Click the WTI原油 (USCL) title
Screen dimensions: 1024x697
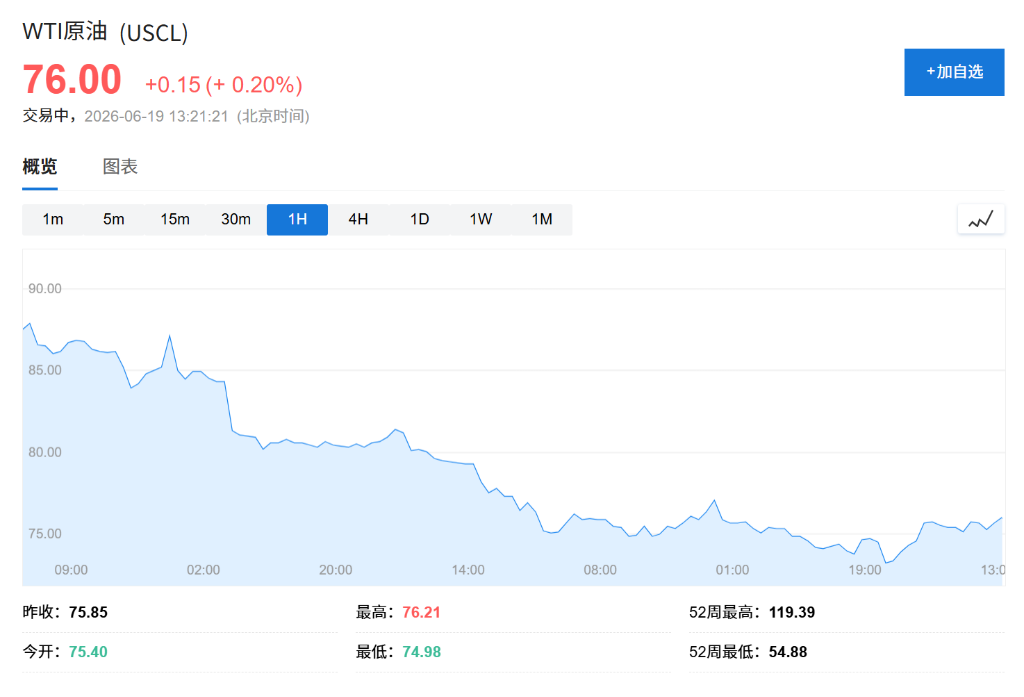coord(105,32)
